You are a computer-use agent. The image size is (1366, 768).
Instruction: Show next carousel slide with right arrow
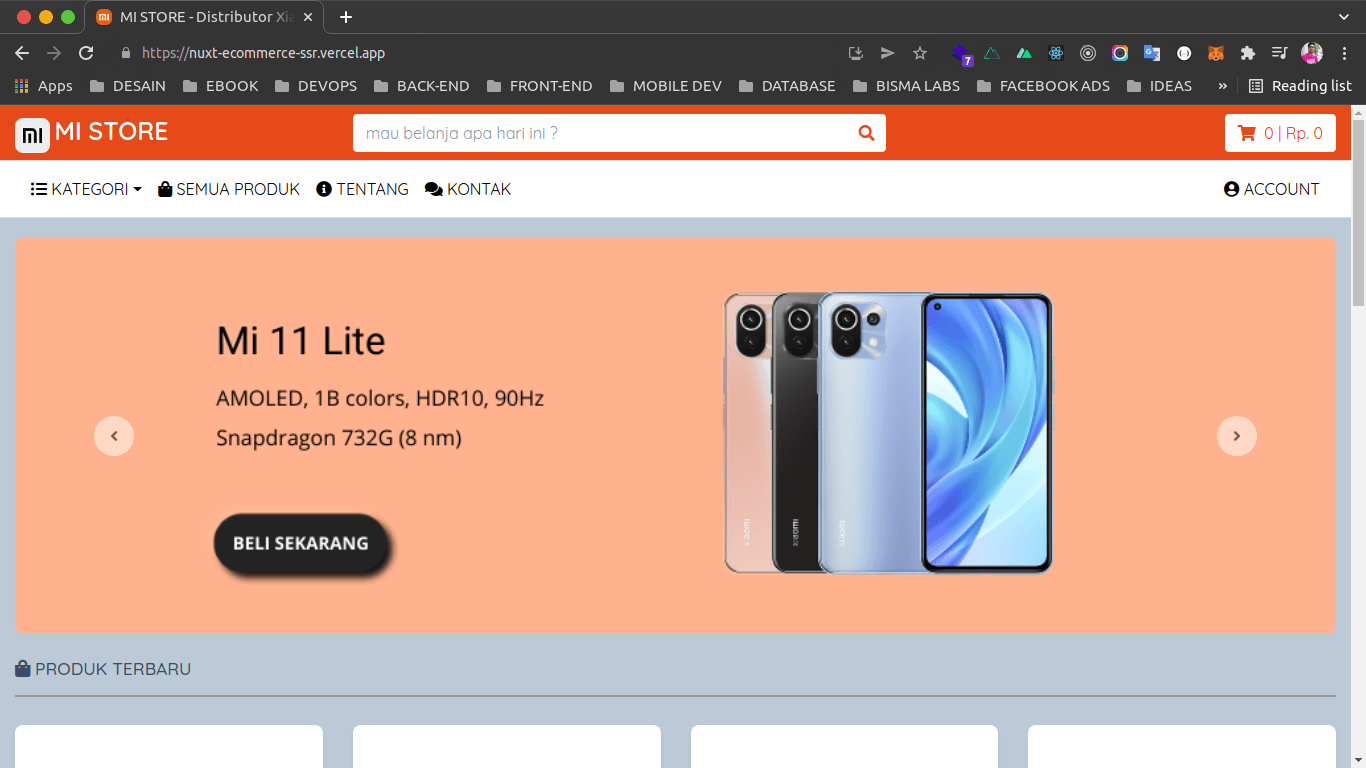[1236, 436]
